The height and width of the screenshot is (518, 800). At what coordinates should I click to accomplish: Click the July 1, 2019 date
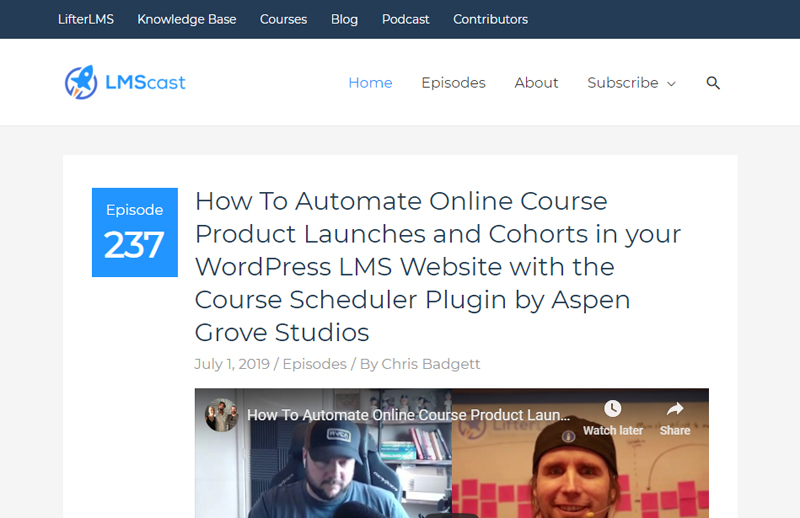click(x=232, y=364)
